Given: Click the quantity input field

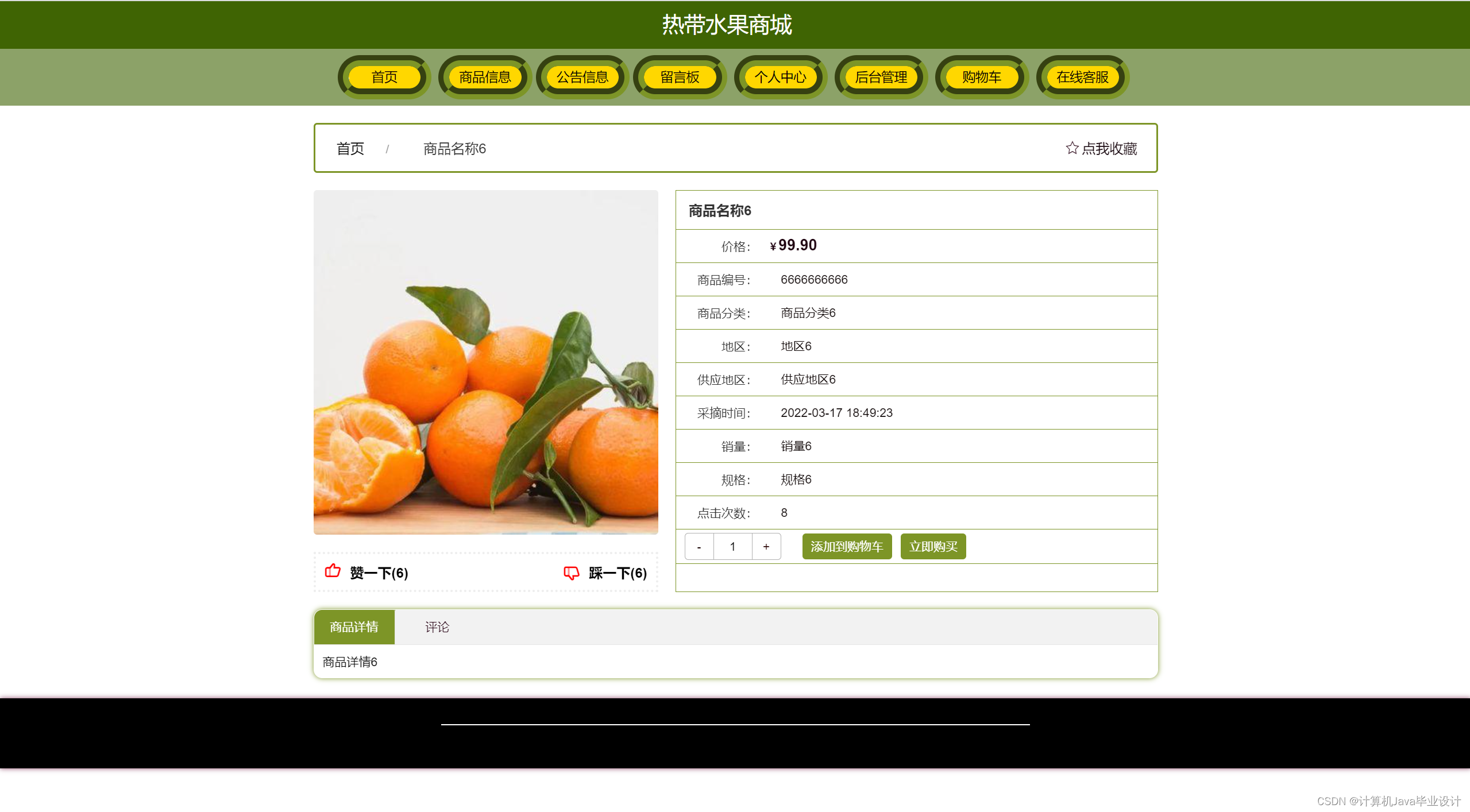Looking at the screenshot, I should pos(732,547).
